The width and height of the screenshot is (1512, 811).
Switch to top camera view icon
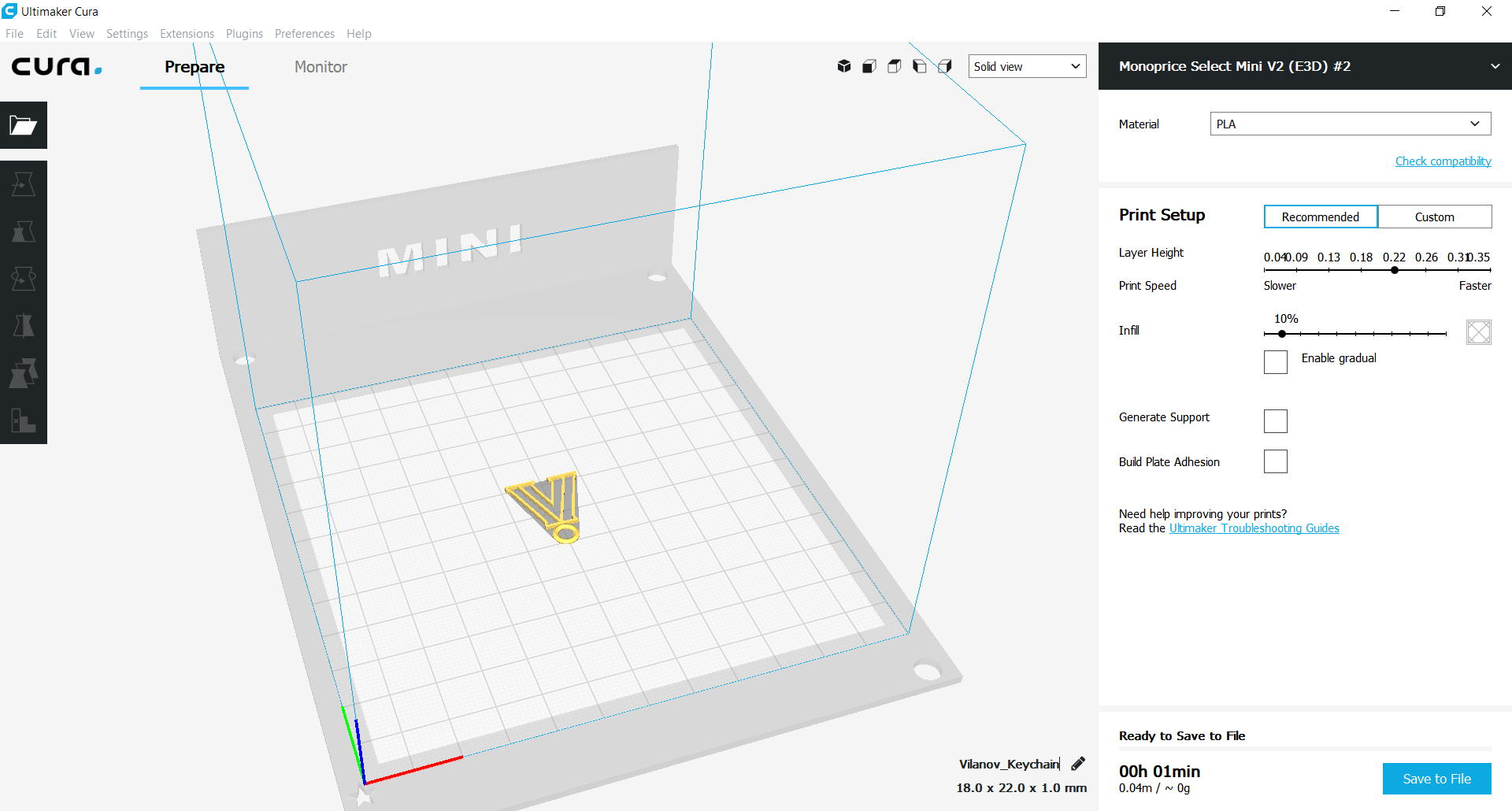pyautogui.click(x=895, y=66)
